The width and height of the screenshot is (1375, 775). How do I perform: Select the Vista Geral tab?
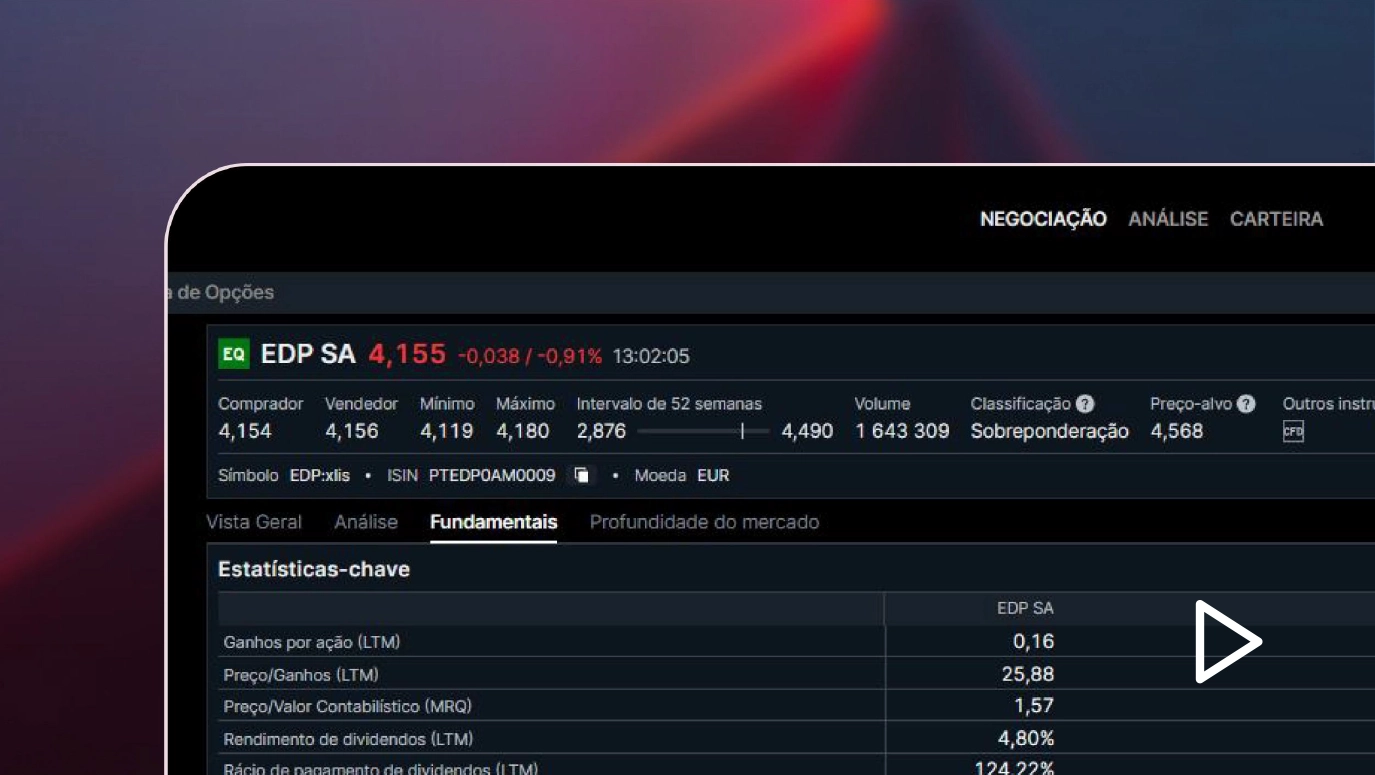pyautogui.click(x=254, y=522)
